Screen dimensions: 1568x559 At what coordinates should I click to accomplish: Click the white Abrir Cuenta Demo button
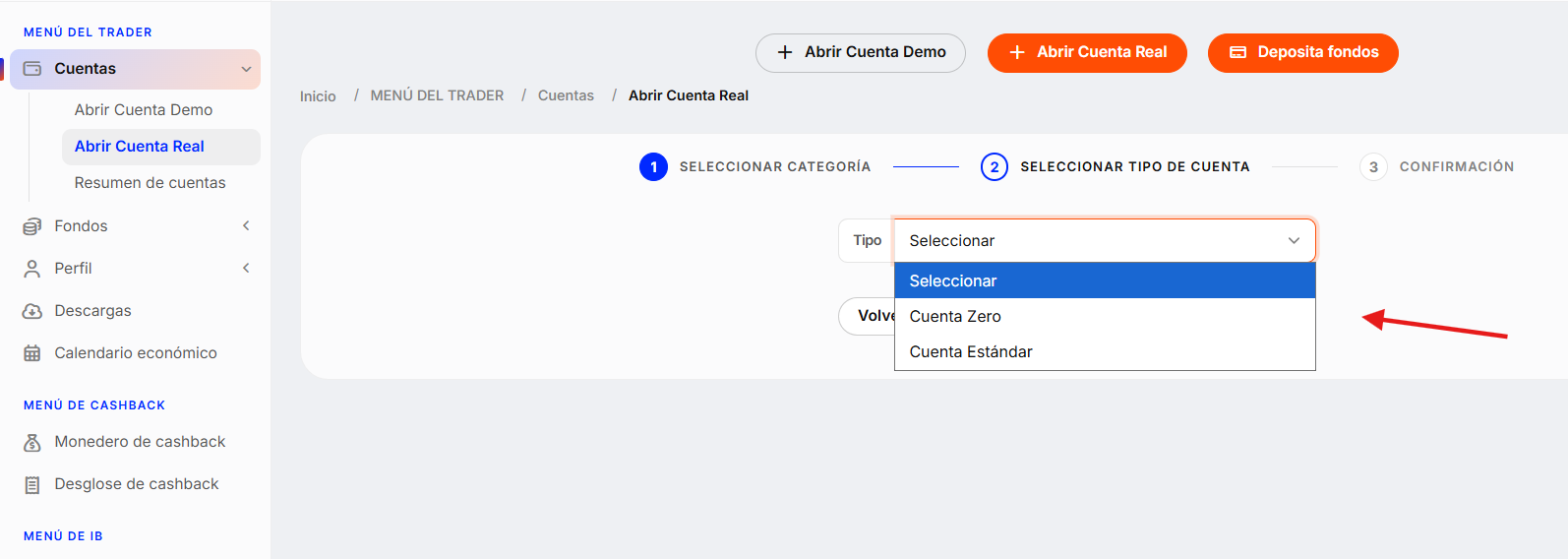pyautogui.click(x=861, y=52)
